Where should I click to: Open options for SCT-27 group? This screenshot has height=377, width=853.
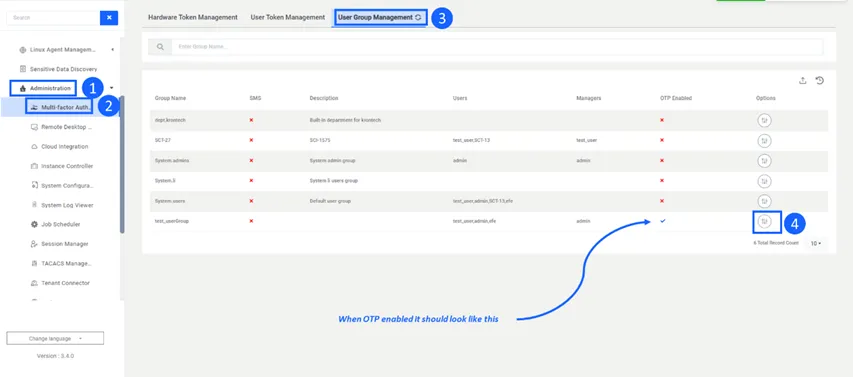click(764, 141)
